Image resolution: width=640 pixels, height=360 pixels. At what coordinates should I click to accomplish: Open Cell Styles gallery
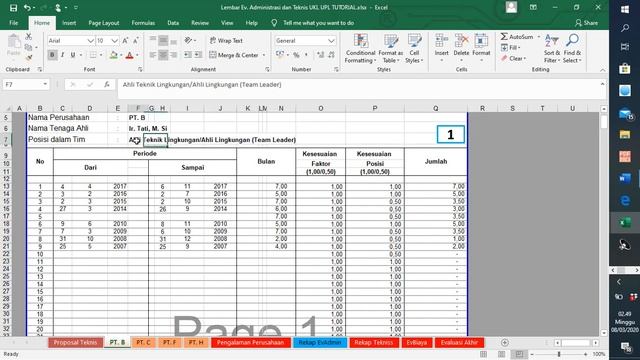[414, 49]
